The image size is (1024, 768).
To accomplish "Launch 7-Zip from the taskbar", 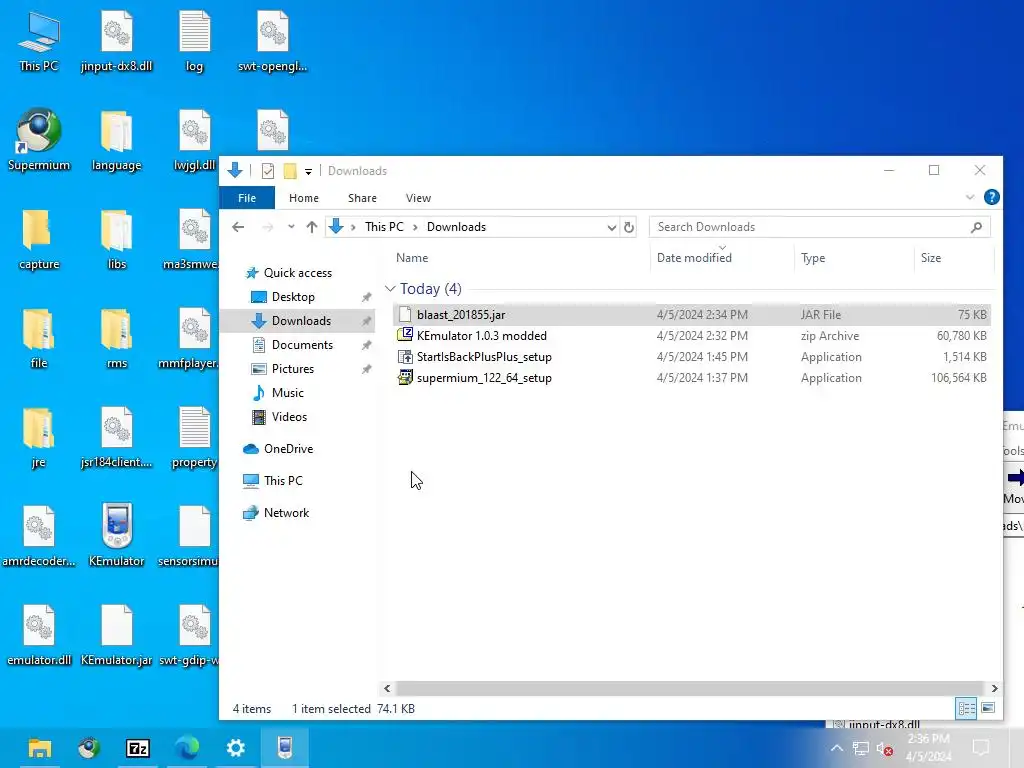I will (x=138, y=748).
